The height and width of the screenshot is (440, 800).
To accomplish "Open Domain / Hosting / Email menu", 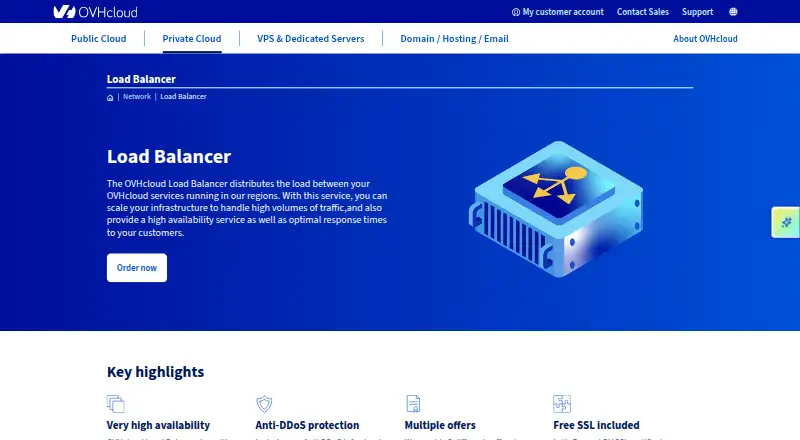I will pyautogui.click(x=454, y=39).
